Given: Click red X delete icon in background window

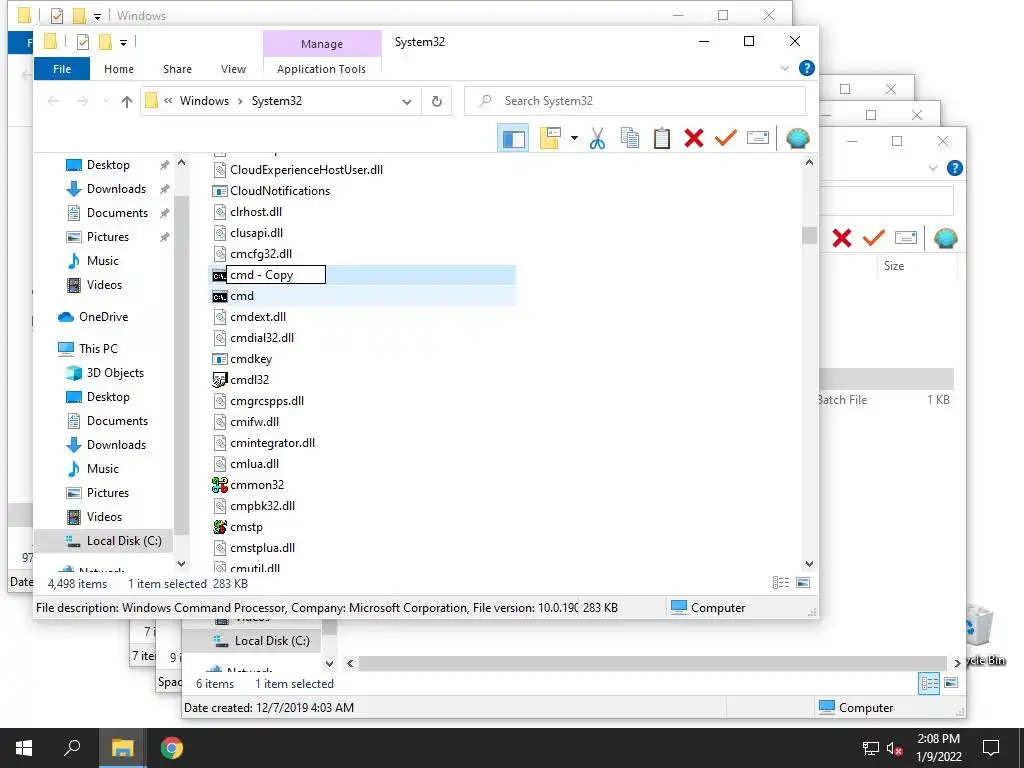Looking at the screenshot, I should (x=842, y=238).
